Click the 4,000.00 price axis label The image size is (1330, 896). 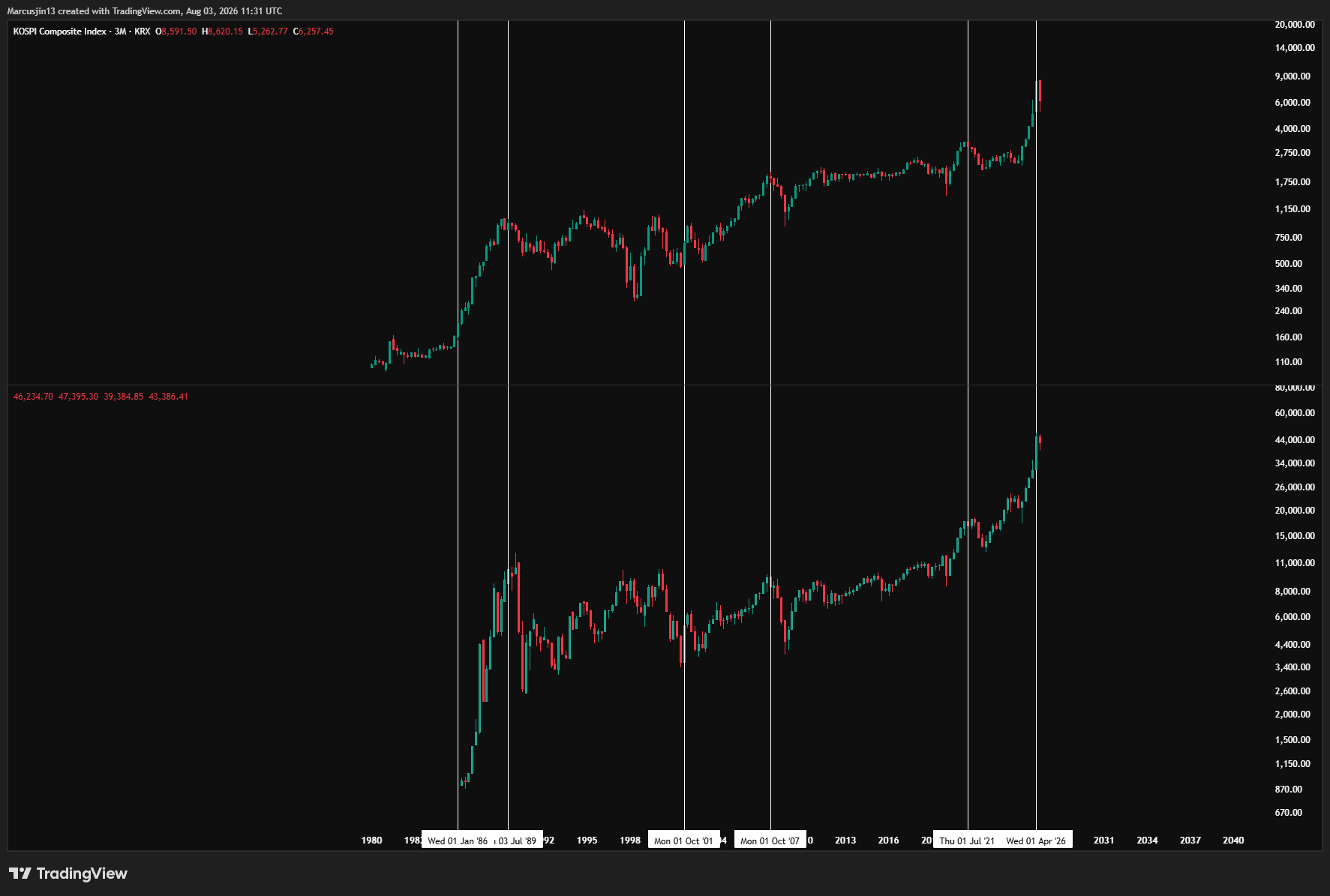(x=1294, y=129)
